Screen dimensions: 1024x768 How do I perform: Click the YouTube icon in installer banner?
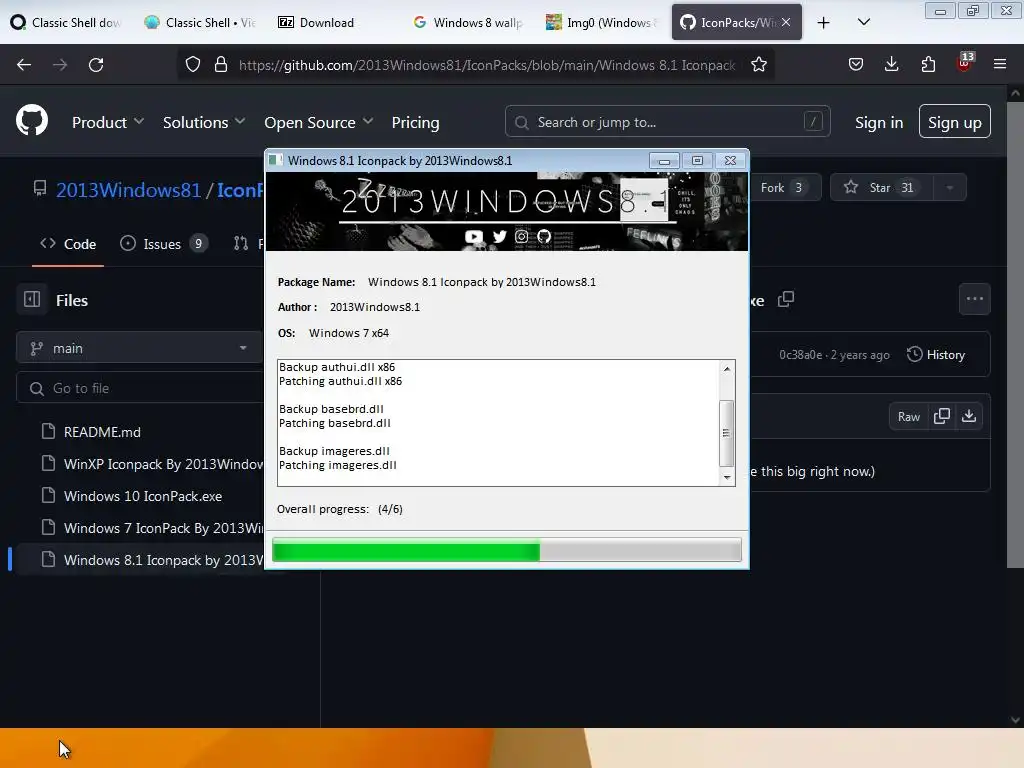point(474,236)
